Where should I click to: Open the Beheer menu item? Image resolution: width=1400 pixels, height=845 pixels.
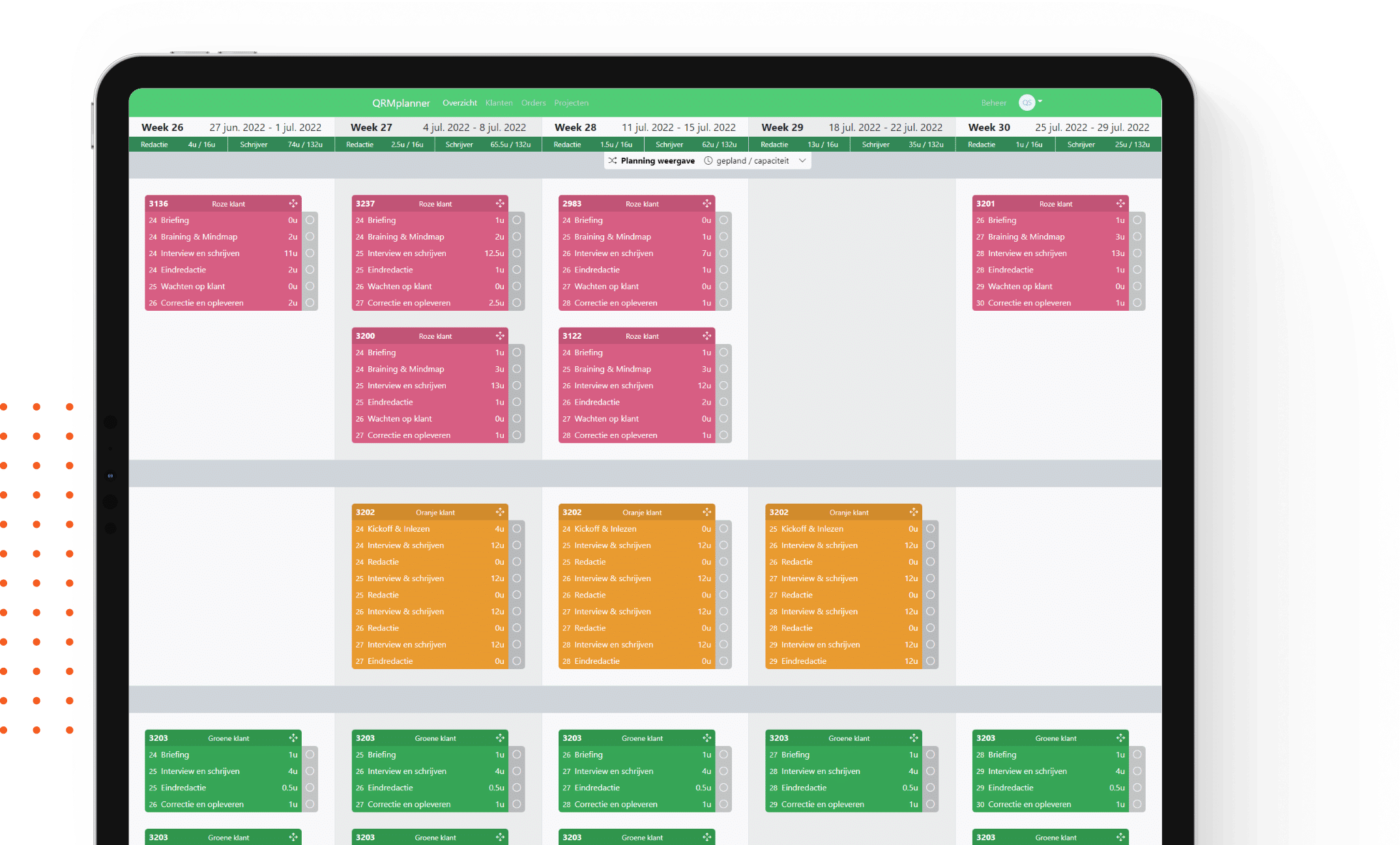994,103
